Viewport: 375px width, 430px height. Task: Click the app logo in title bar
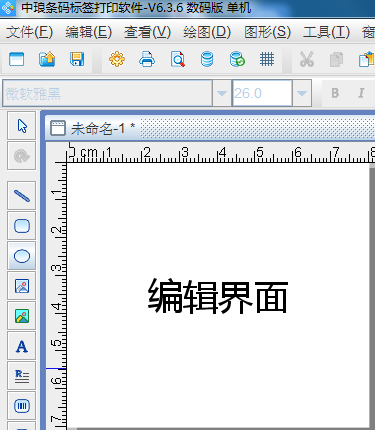(8, 7)
